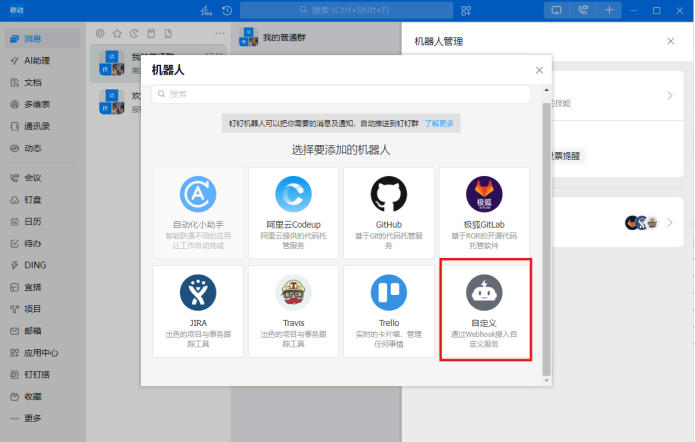
Task: Click the 了解更多 link
Action: (438, 123)
